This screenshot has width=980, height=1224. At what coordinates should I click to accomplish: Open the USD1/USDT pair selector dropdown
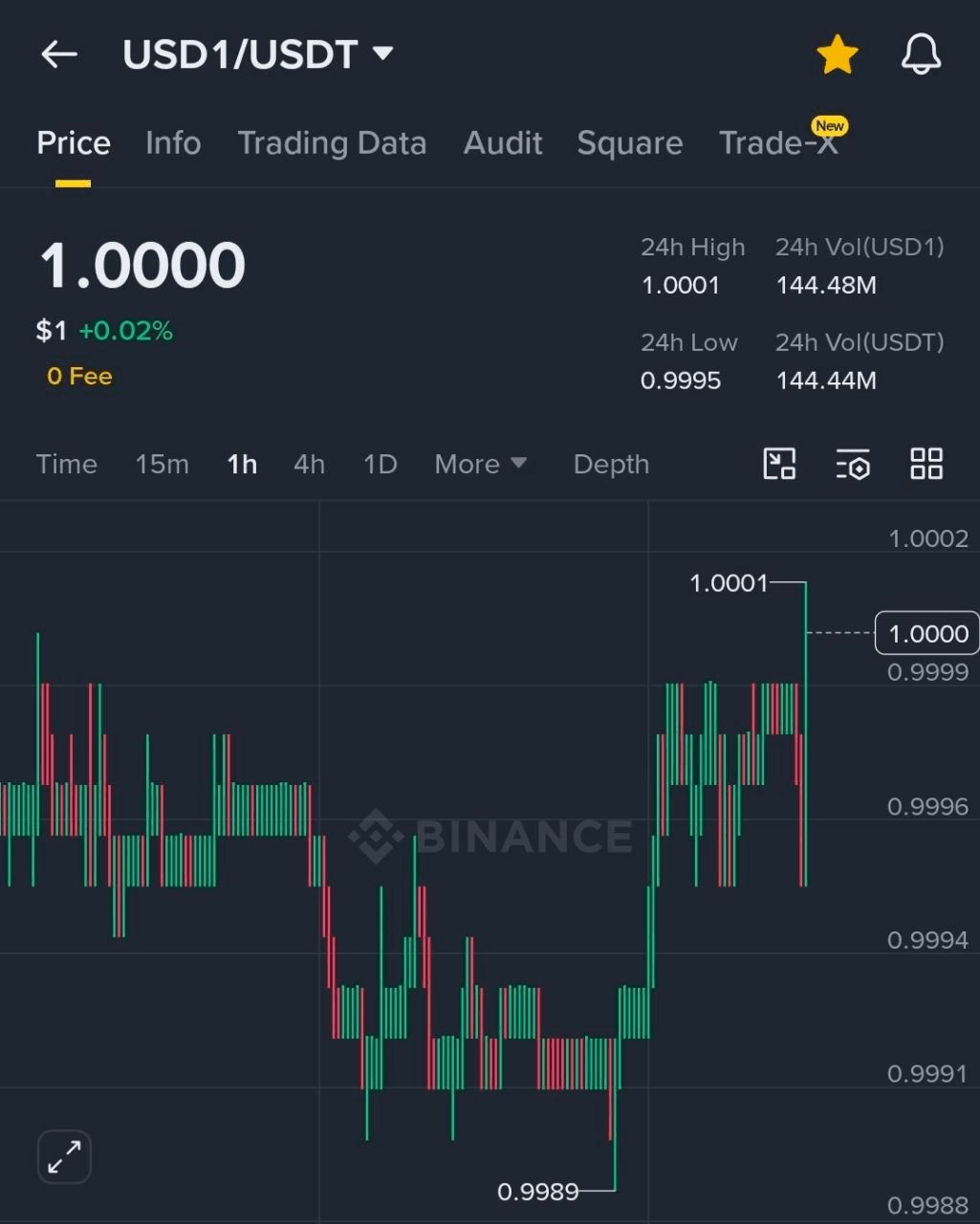[x=258, y=55]
